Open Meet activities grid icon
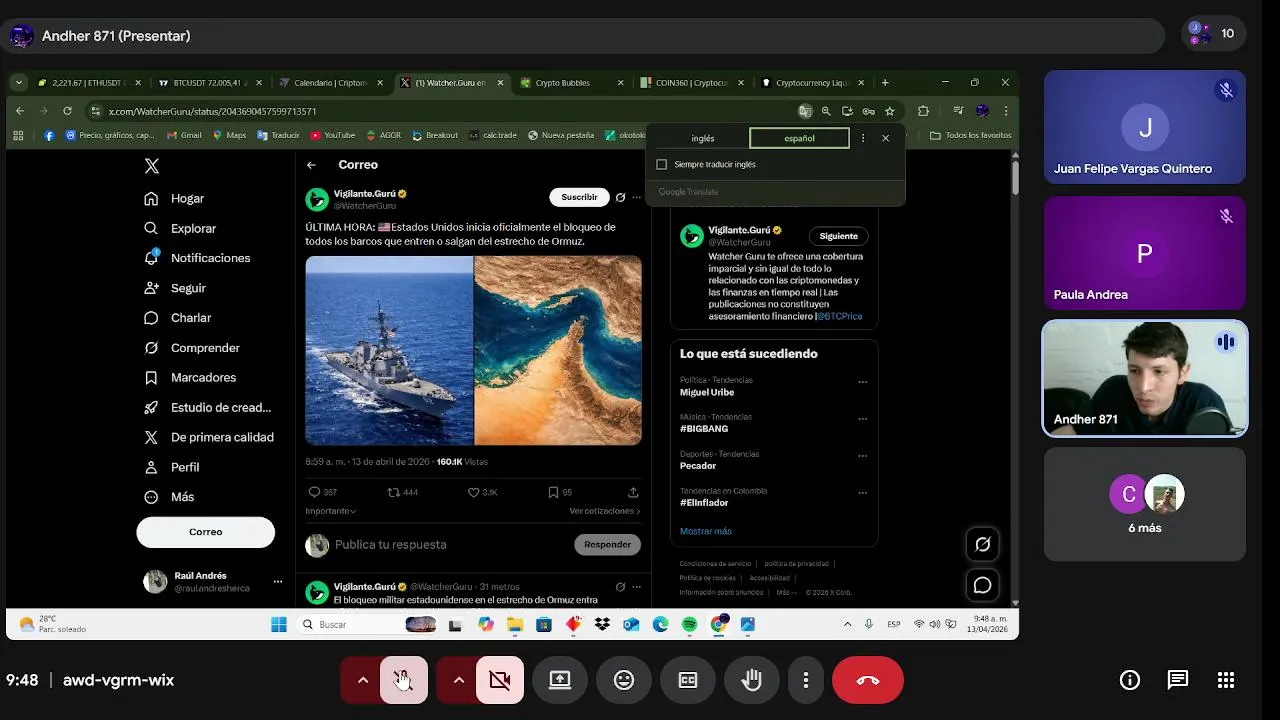The height and width of the screenshot is (720, 1280). point(1226,680)
